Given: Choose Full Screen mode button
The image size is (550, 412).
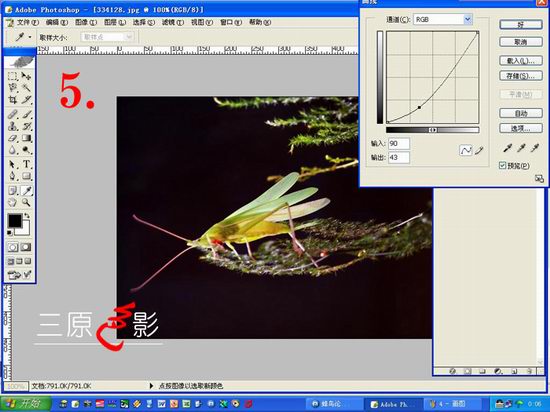Looking at the screenshot, I should (x=28, y=262).
